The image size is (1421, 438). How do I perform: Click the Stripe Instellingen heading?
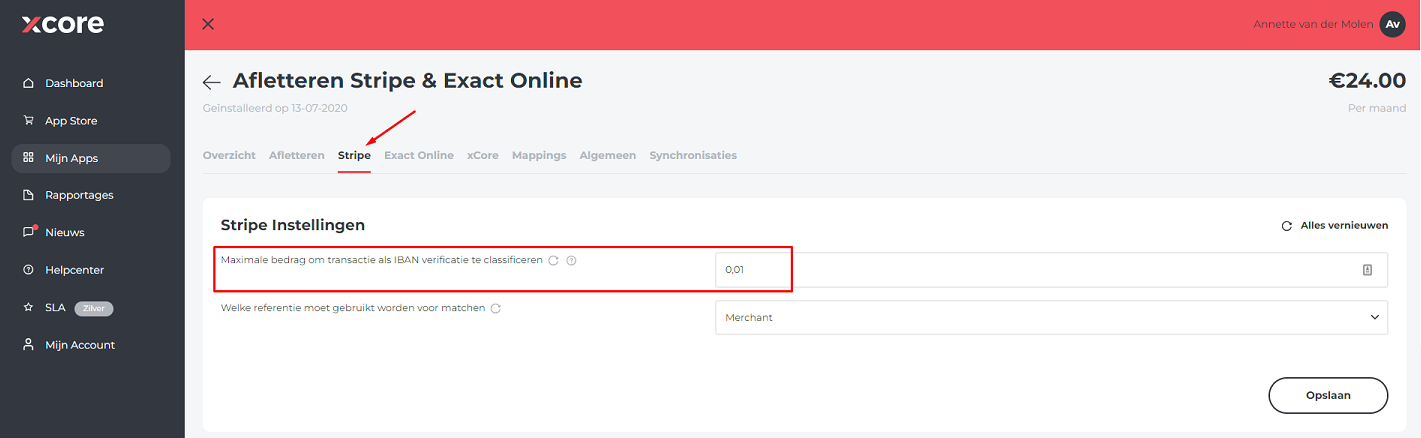pos(293,225)
